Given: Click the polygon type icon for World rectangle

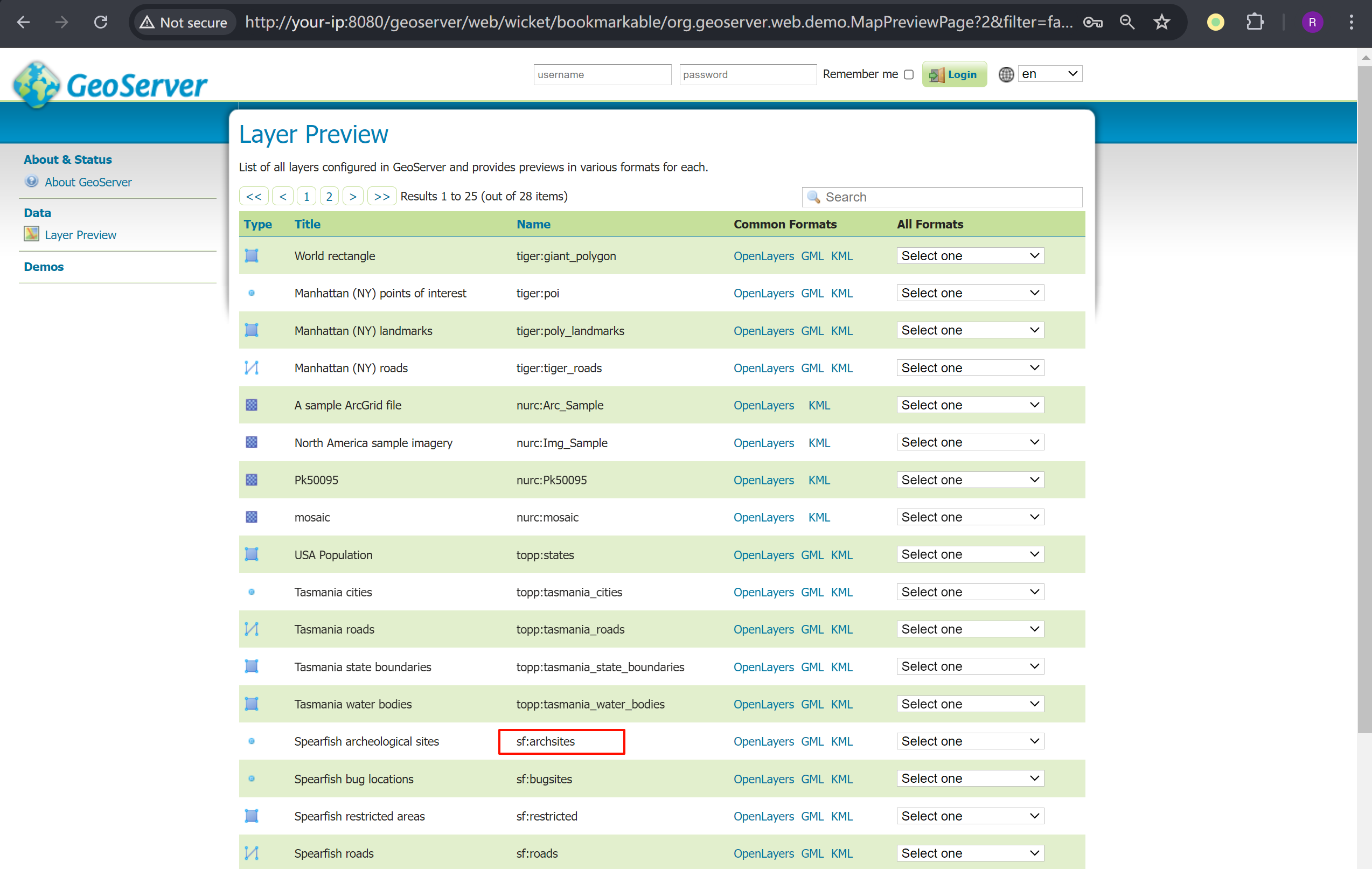Looking at the screenshot, I should click(251, 256).
